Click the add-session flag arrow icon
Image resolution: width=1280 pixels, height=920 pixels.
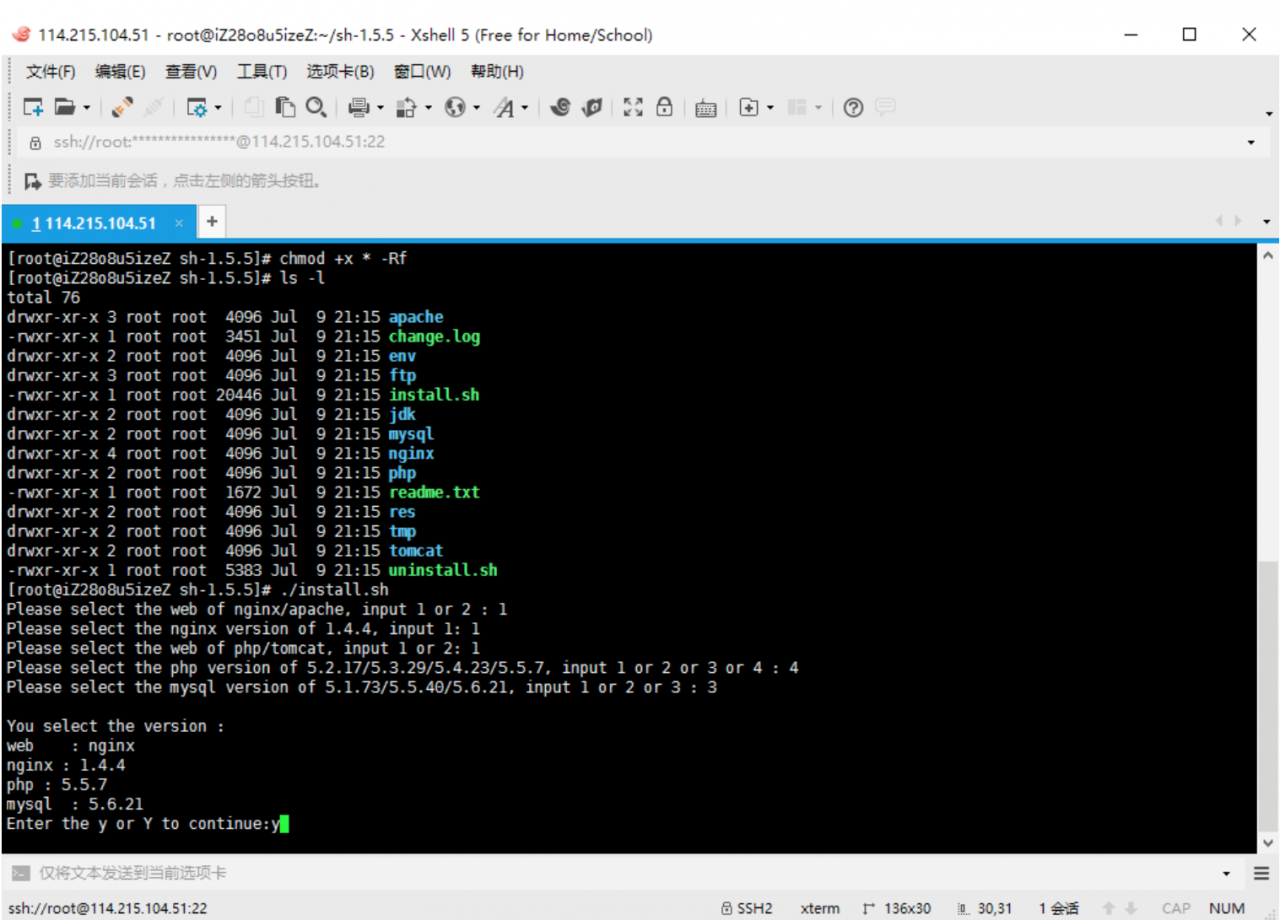33,181
